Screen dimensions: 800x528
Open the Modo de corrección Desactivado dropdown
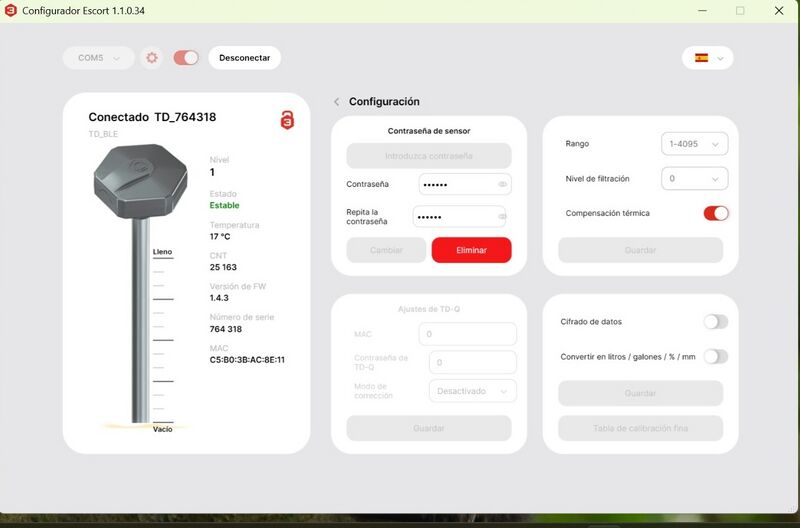click(x=472, y=391)
